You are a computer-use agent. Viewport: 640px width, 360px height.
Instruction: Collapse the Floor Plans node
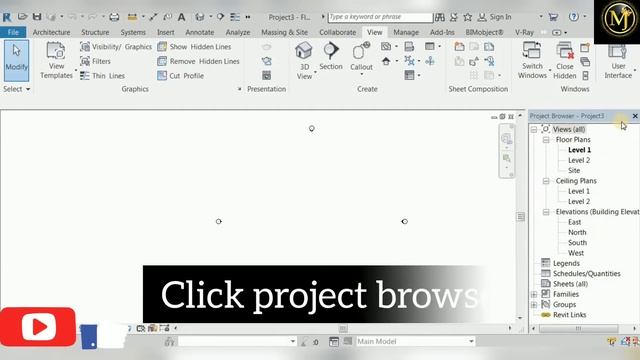click(x=546, y=140)
